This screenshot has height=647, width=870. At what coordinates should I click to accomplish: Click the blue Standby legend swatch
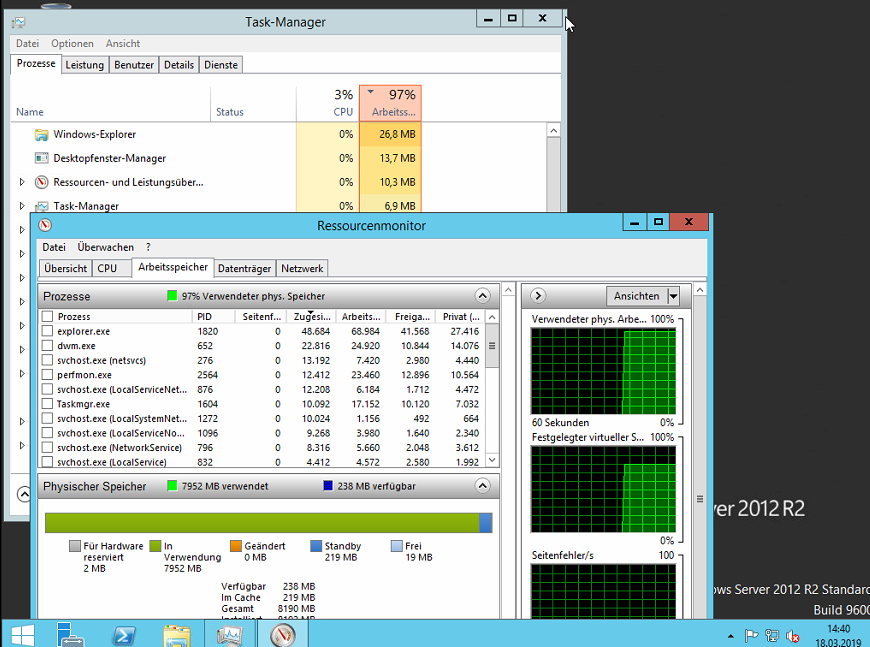click(316, 546)
